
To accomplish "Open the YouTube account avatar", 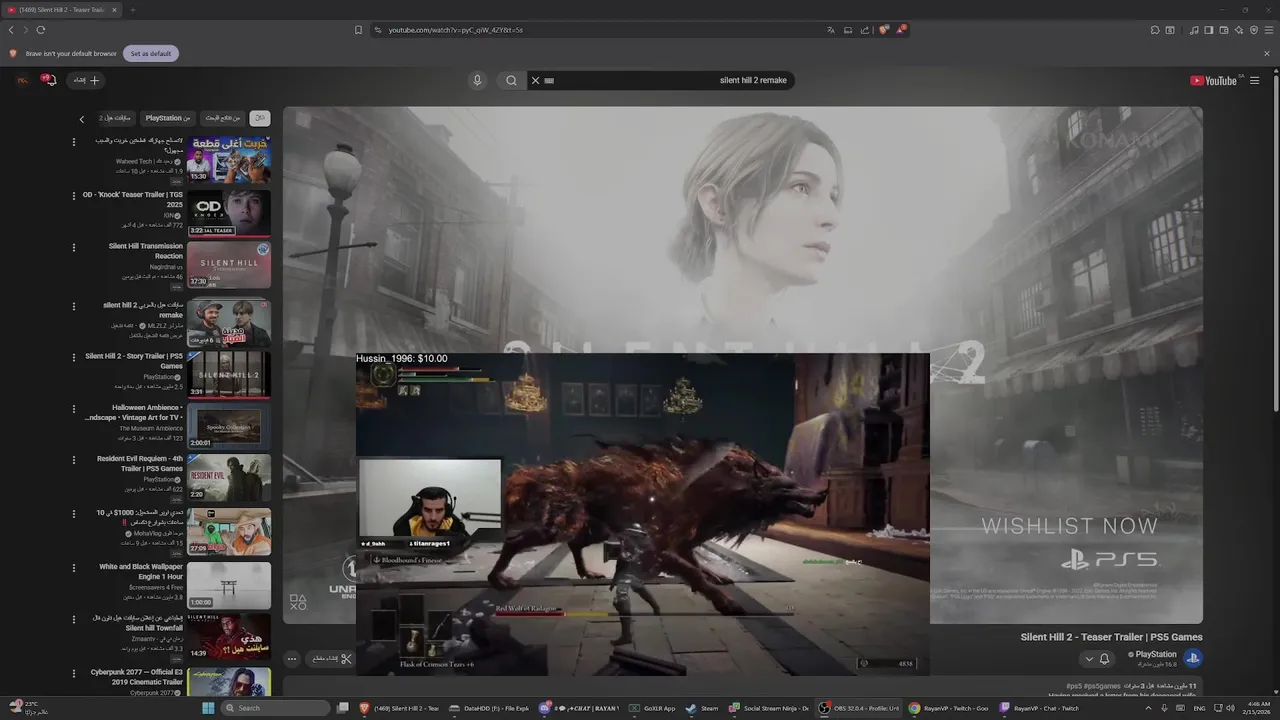I will (22, 80).
